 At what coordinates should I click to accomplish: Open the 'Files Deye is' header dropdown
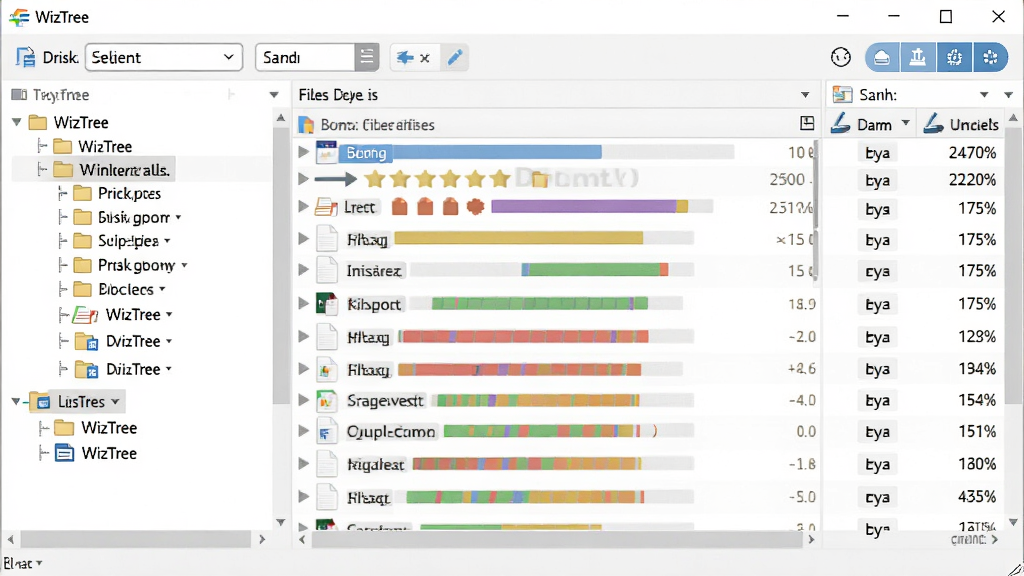tap(805, 95)
